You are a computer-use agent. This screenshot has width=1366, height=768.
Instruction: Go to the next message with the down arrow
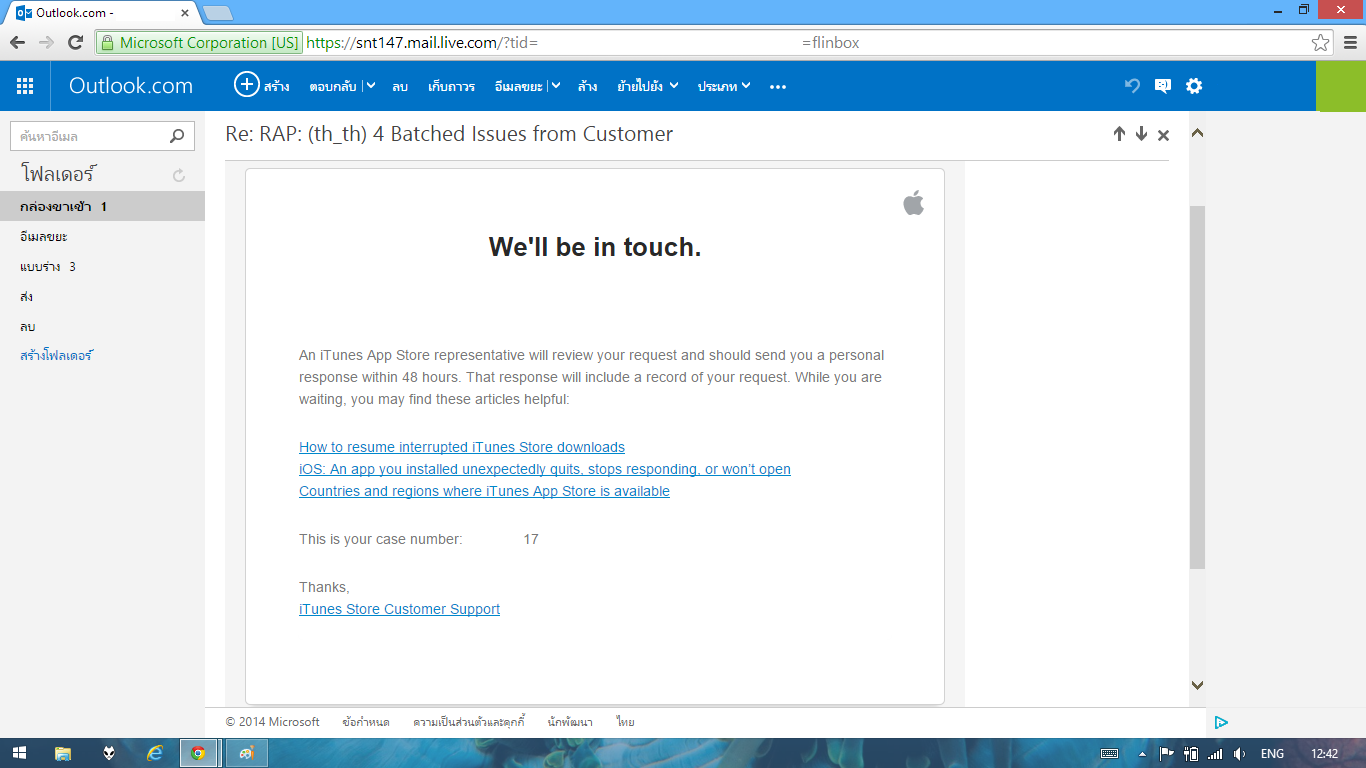coord(1141,134)
